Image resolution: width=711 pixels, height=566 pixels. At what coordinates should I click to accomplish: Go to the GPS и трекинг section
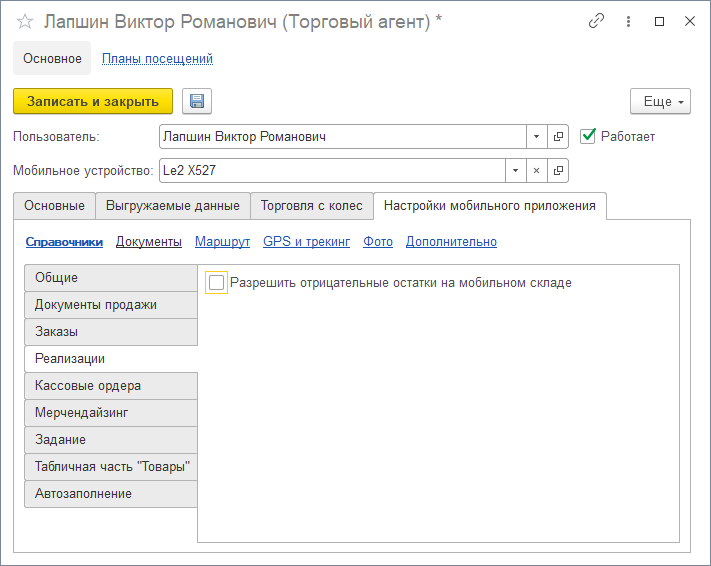point(306,242)
